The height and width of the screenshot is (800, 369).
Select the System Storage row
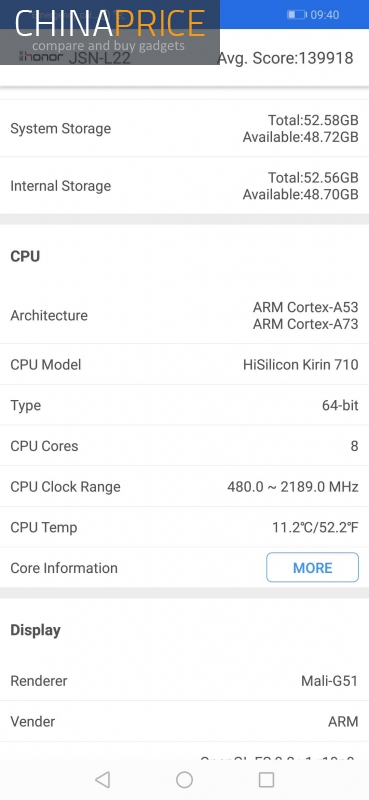coord(184,129)
